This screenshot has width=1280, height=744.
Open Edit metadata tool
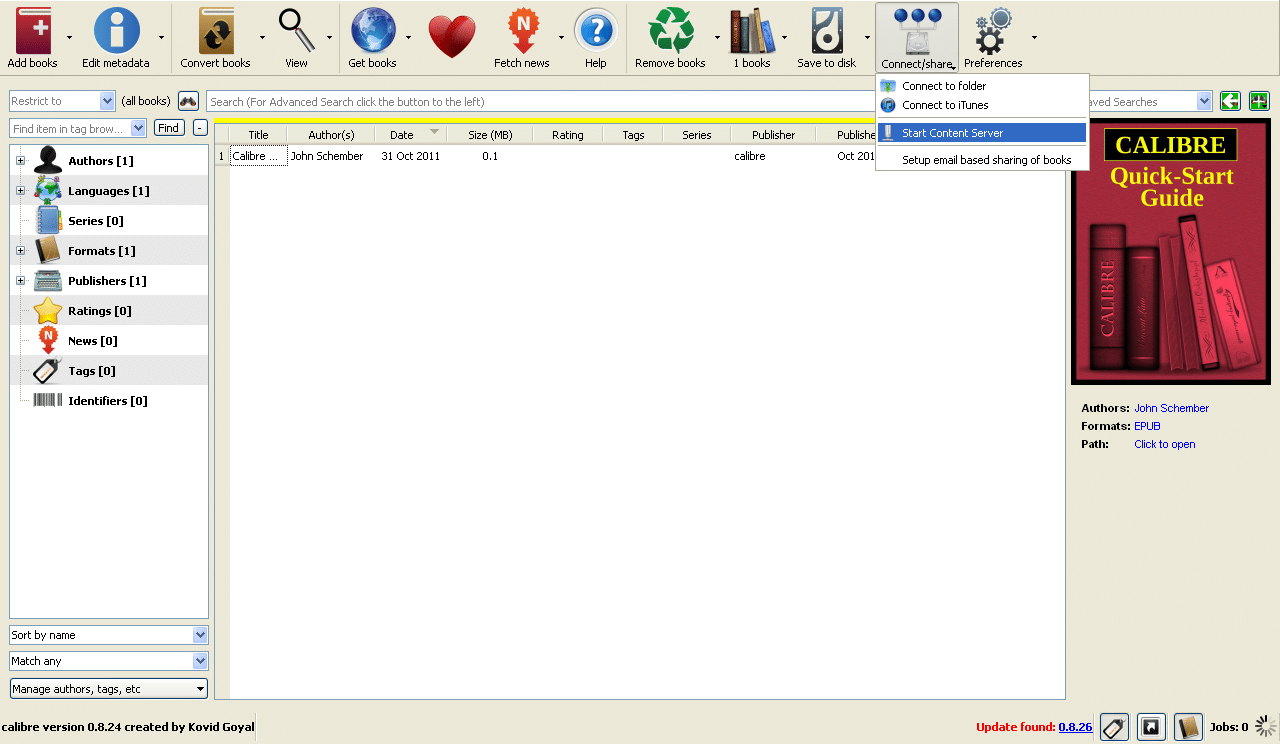pyautogui.click(x=116, y=31)
